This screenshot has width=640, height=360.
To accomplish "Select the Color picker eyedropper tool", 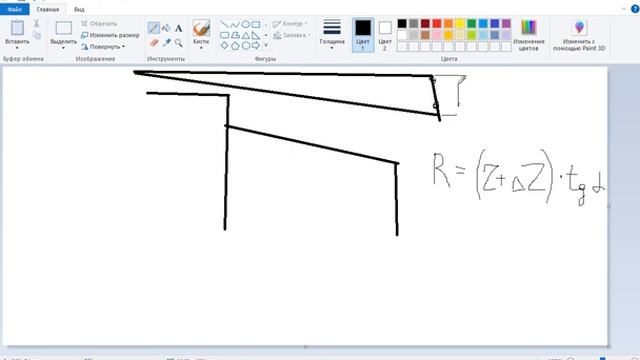I will coord(167,42).
